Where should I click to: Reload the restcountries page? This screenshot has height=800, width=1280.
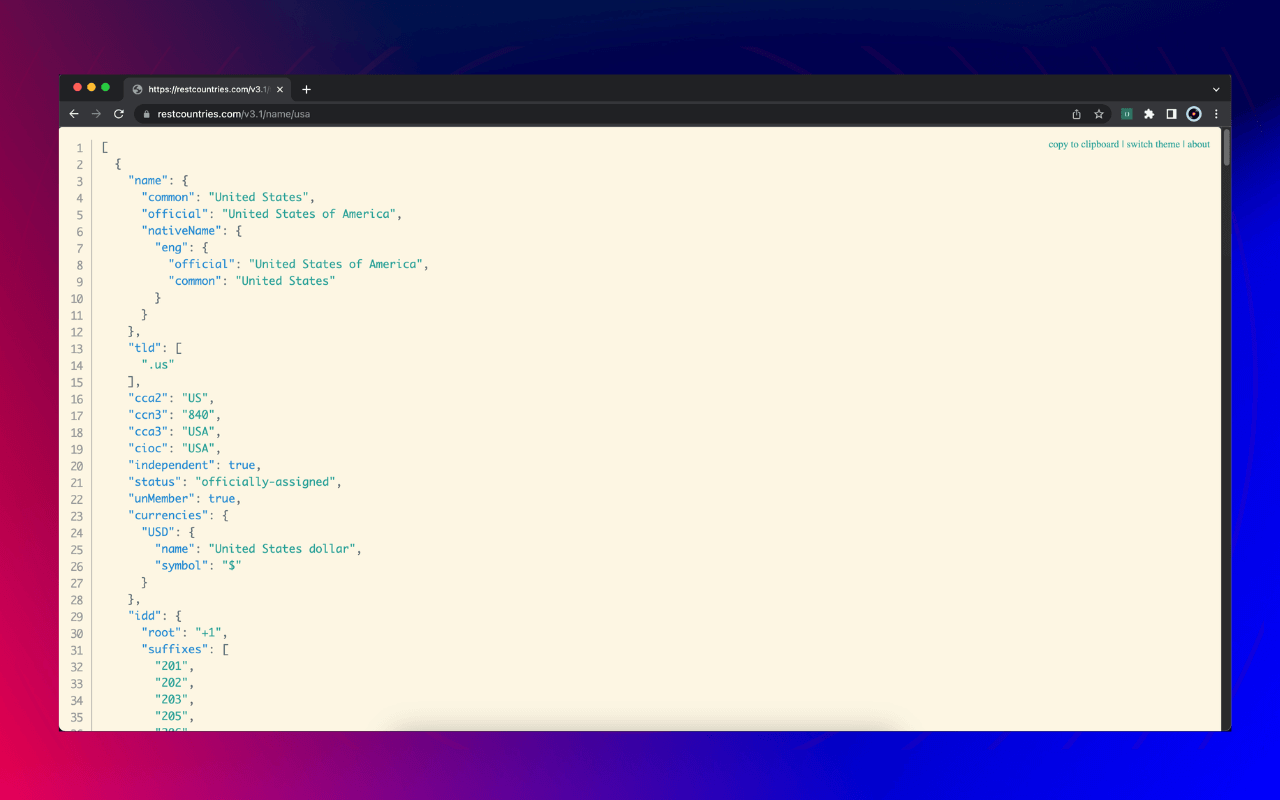coord(118,114)
